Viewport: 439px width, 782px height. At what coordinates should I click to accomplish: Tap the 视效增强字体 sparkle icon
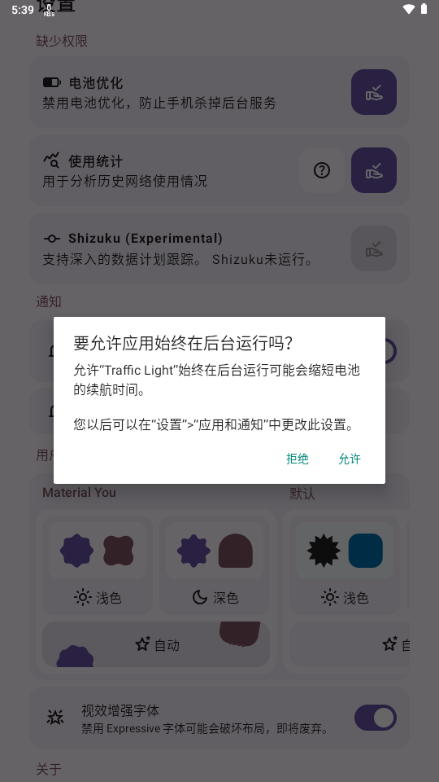pyautogui.click(x=55, y=718)
